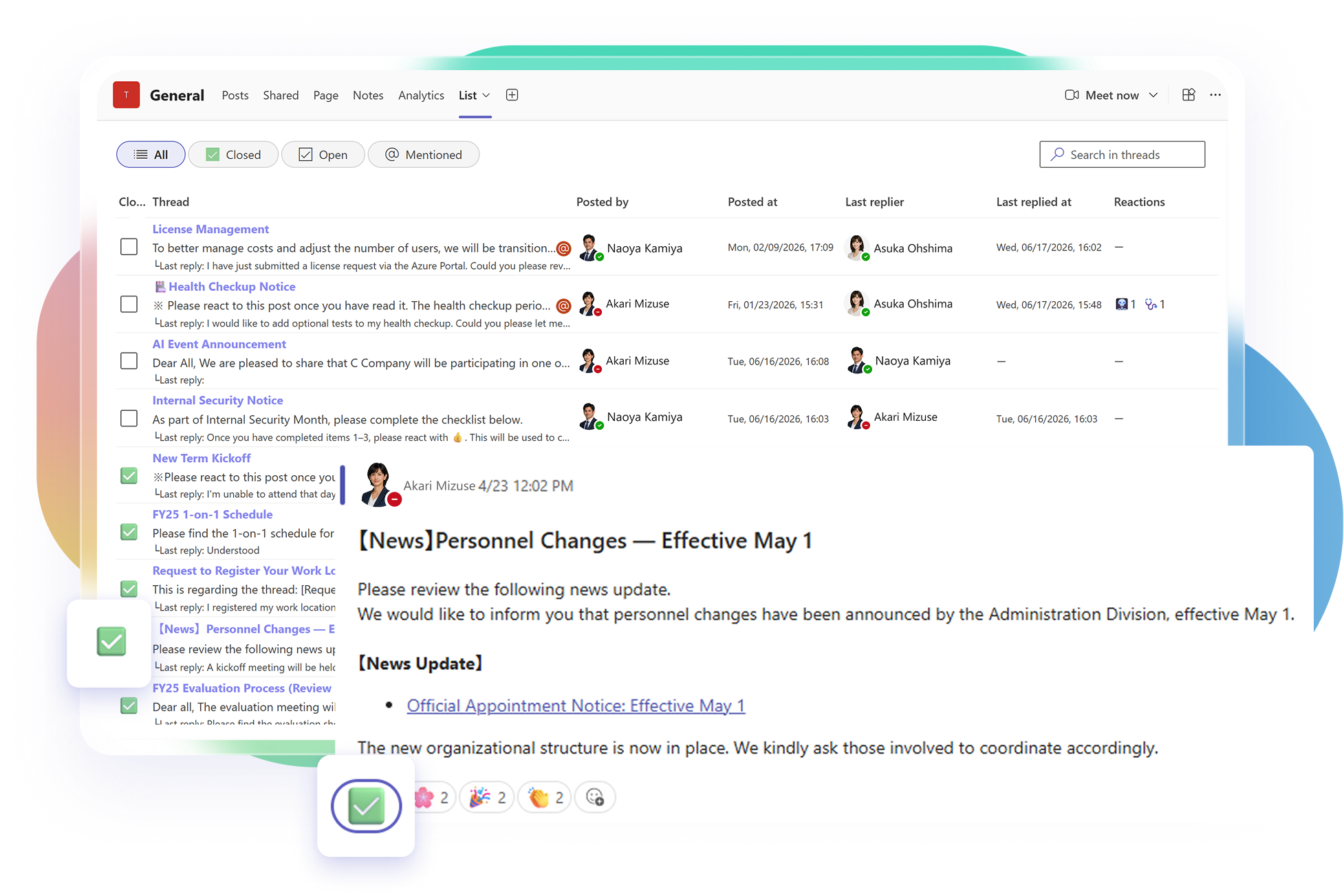
Task: Click Asuka Ohshima avatar in License Management row
Action: [x=857, y=248]
